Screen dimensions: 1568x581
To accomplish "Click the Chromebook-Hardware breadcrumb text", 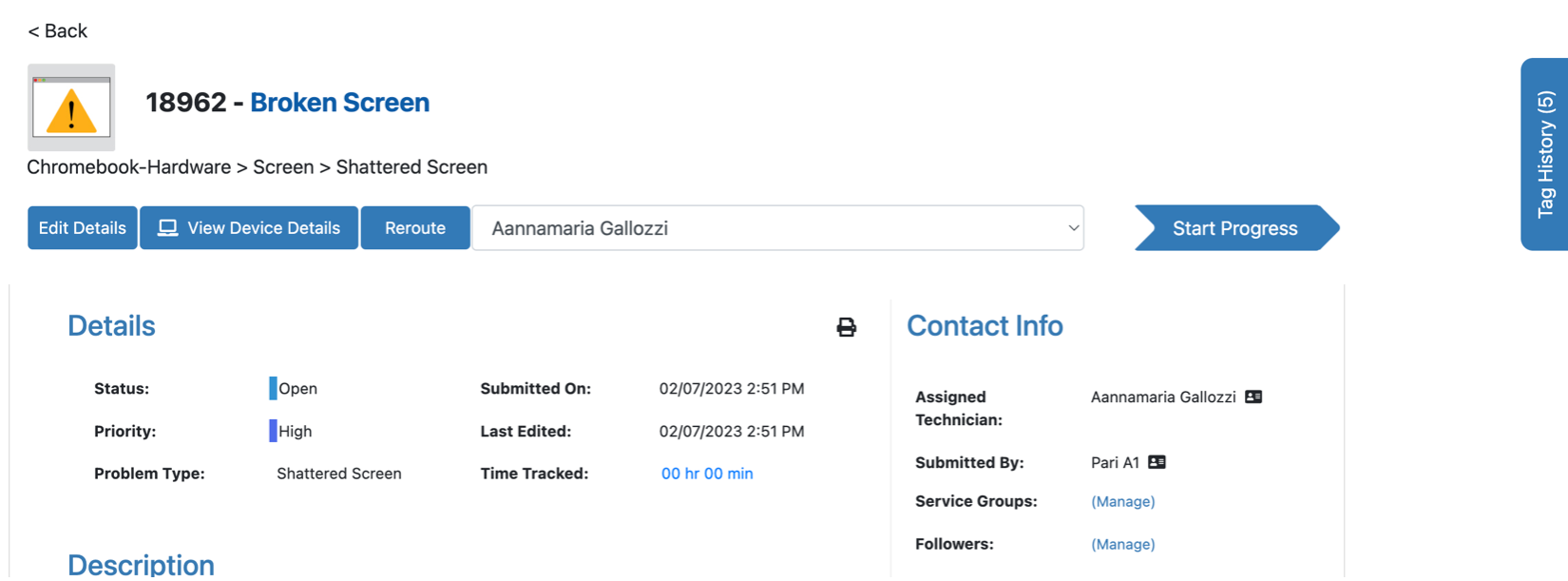I will (128, 167).
